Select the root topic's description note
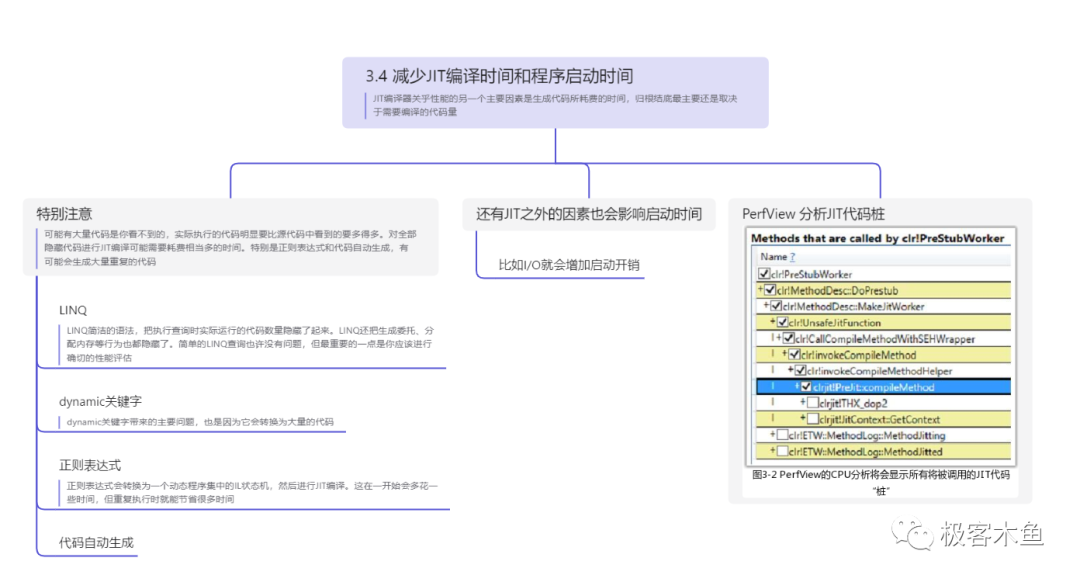 point(554,105)
